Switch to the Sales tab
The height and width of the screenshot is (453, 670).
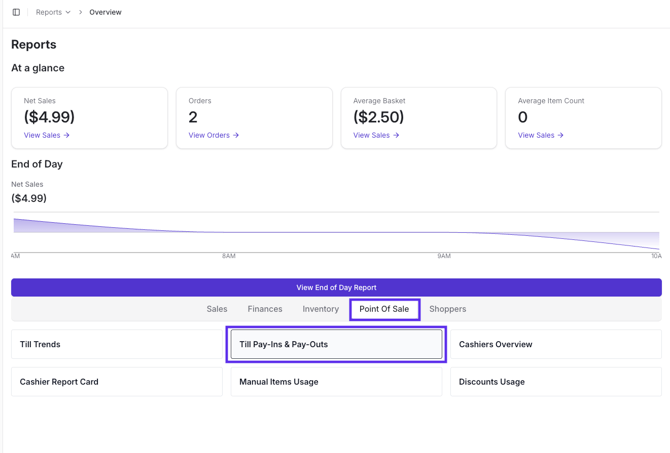coord(217,309)
